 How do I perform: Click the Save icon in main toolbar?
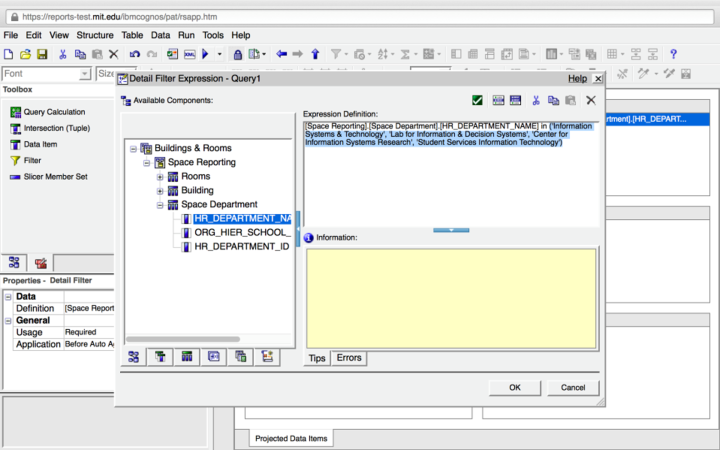click(42, 54)
